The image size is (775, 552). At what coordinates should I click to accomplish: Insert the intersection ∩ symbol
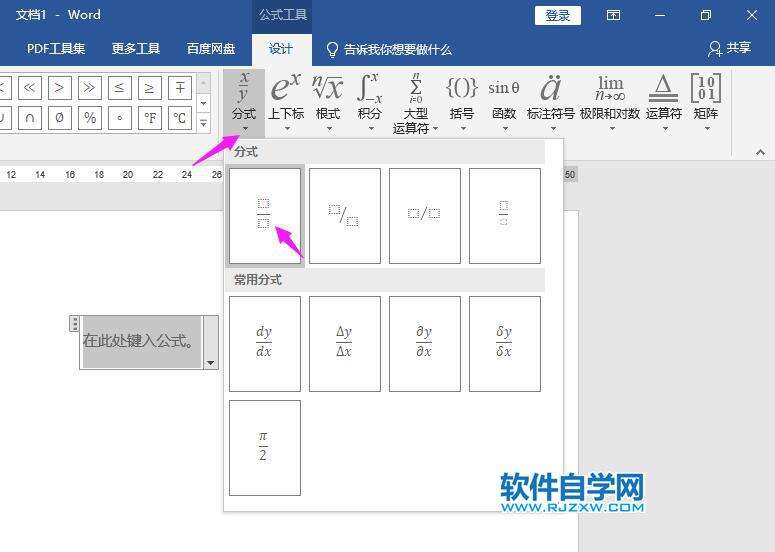(30, 118)
